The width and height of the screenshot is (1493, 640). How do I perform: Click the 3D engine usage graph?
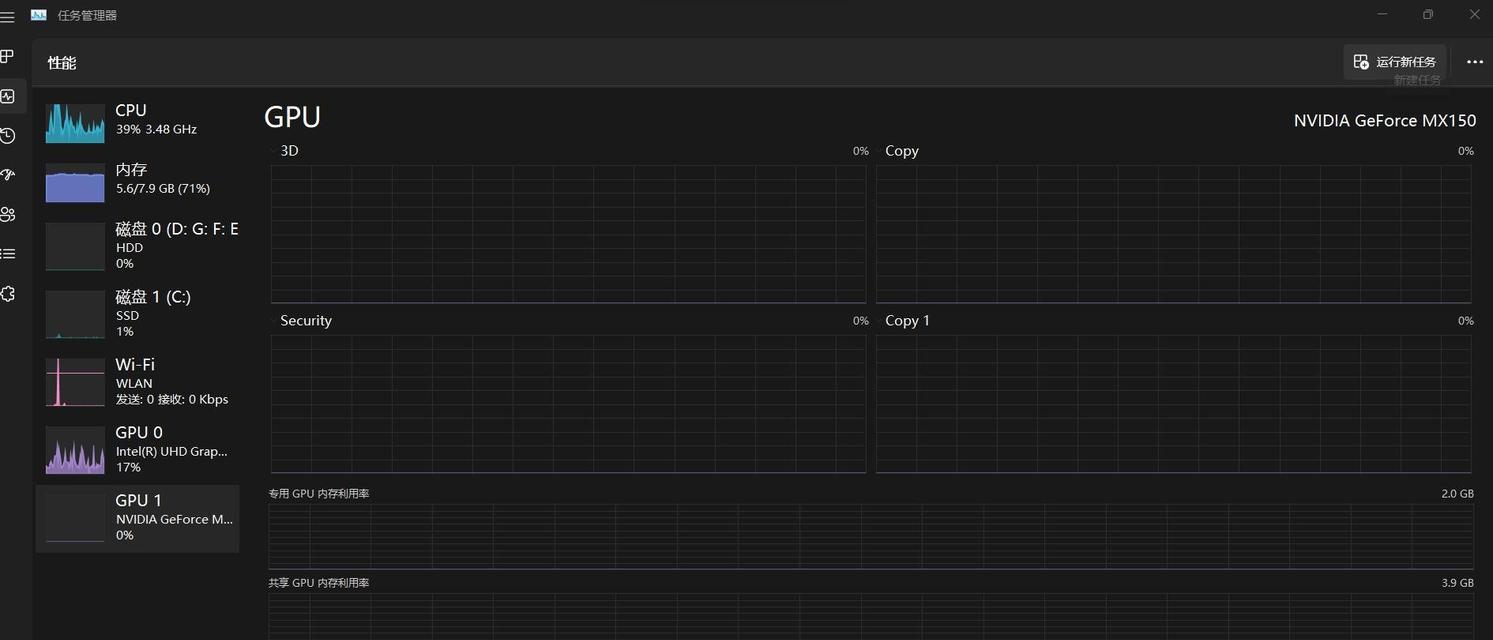pos(568,234)
